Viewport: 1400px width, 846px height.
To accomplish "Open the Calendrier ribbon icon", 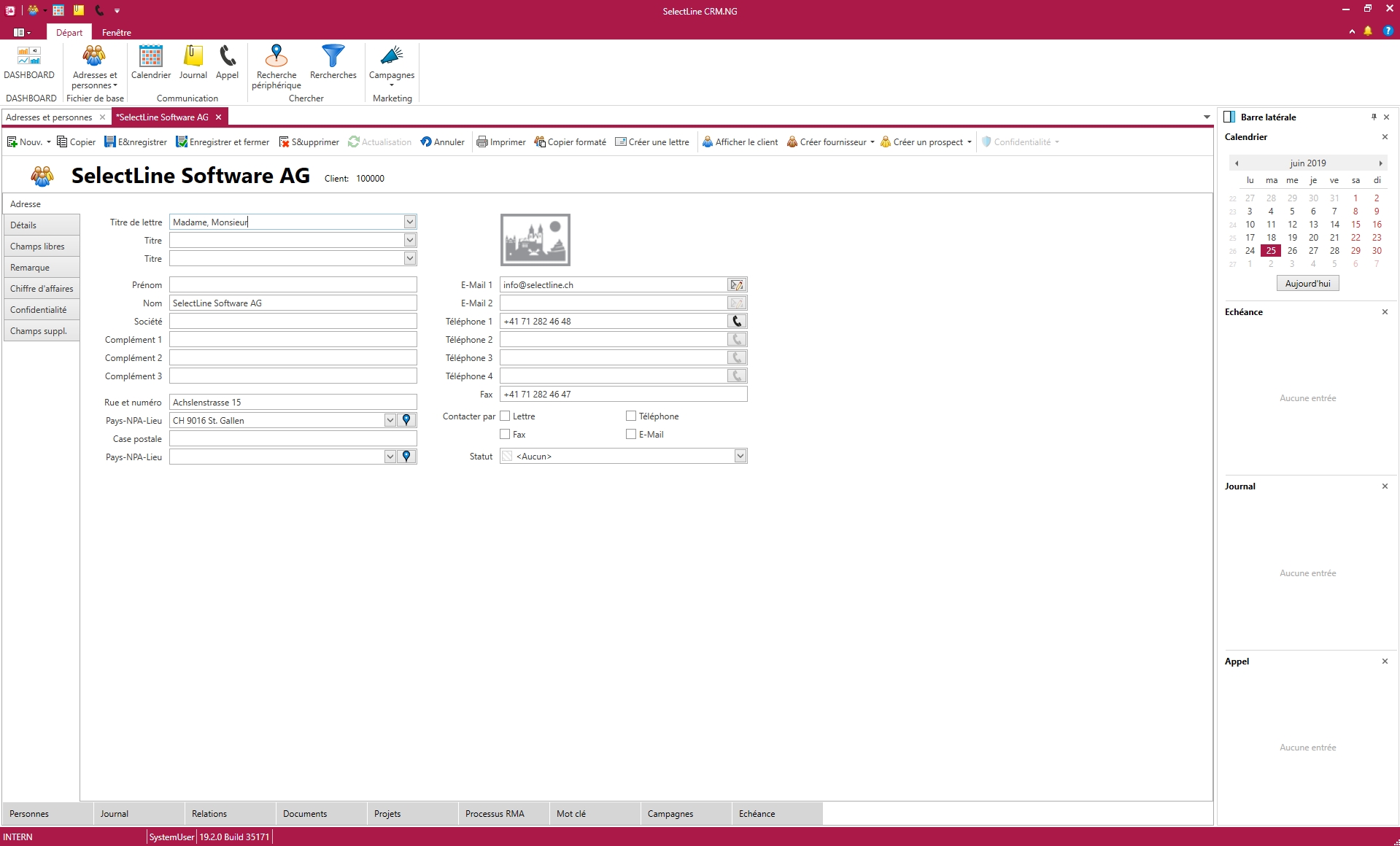I will [151, 62].
